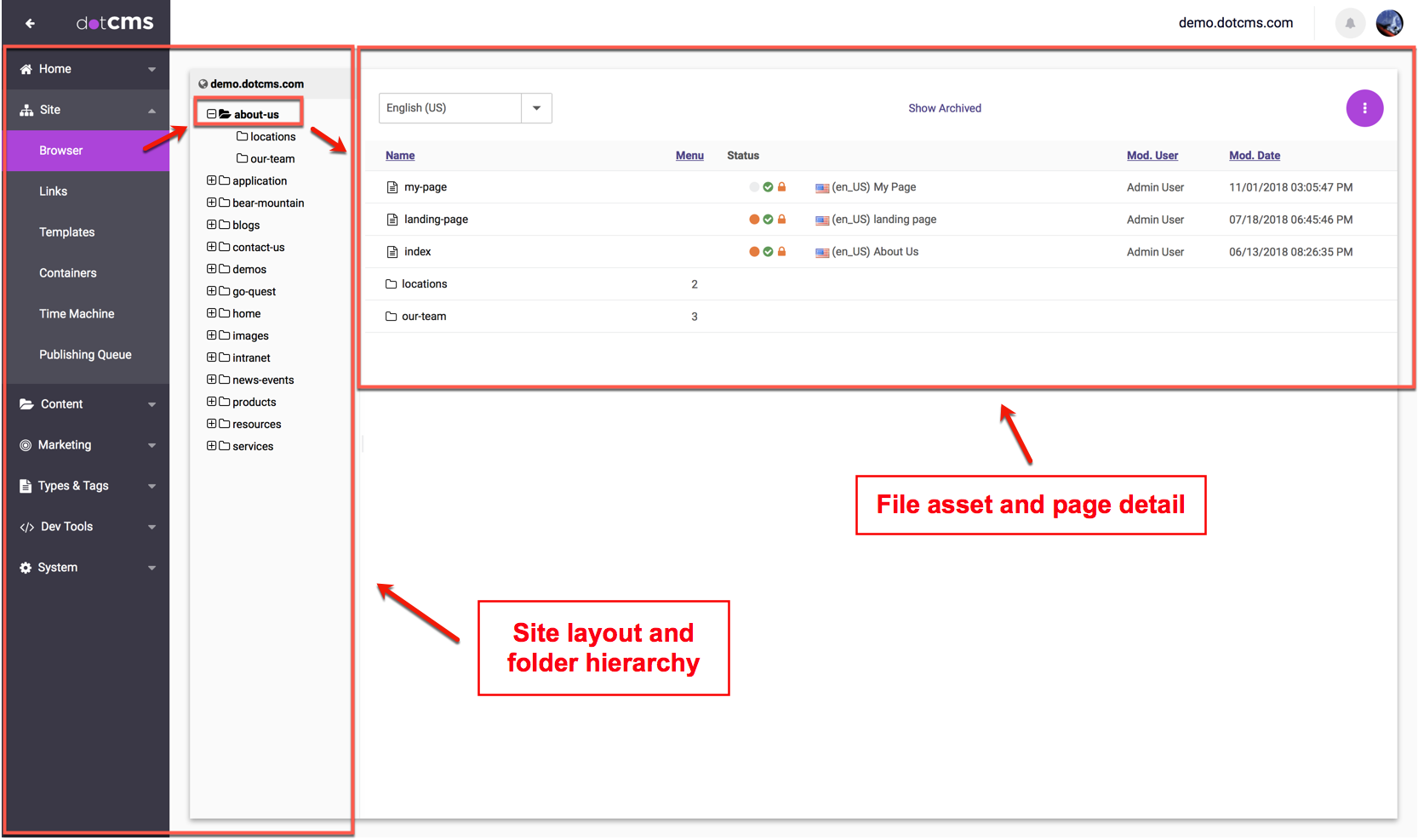Click the folder icon of locations table row

392,284
